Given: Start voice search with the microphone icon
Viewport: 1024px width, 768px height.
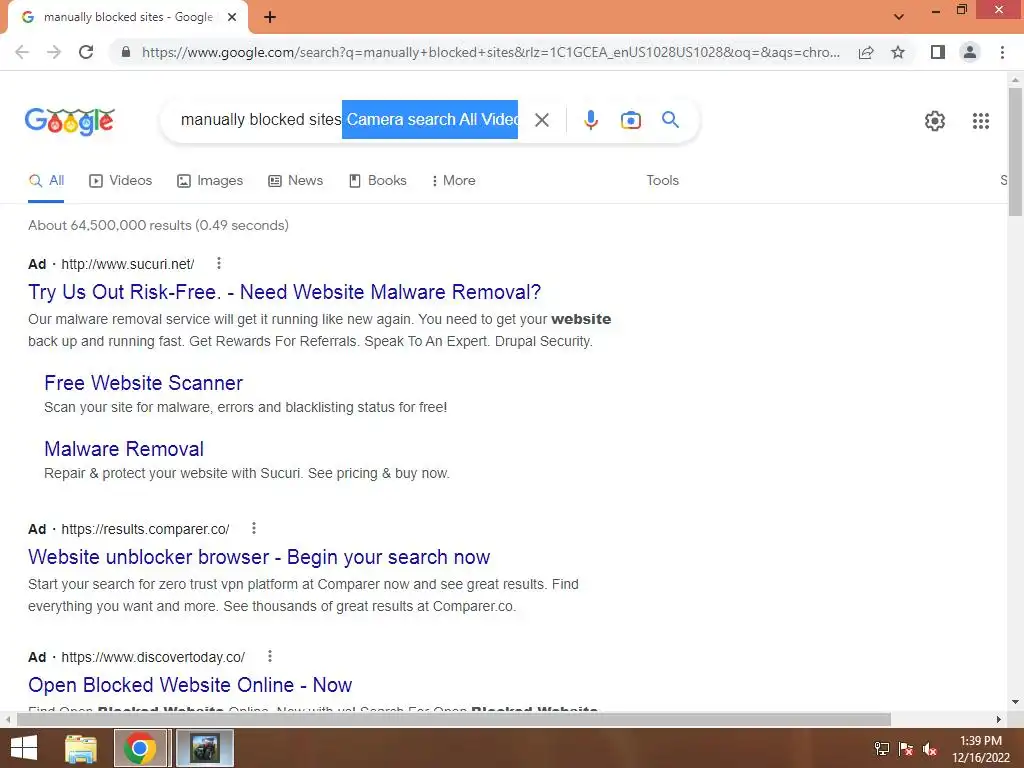Looking at the screenshot, I should pyautogui.click(x=591, y=120).
